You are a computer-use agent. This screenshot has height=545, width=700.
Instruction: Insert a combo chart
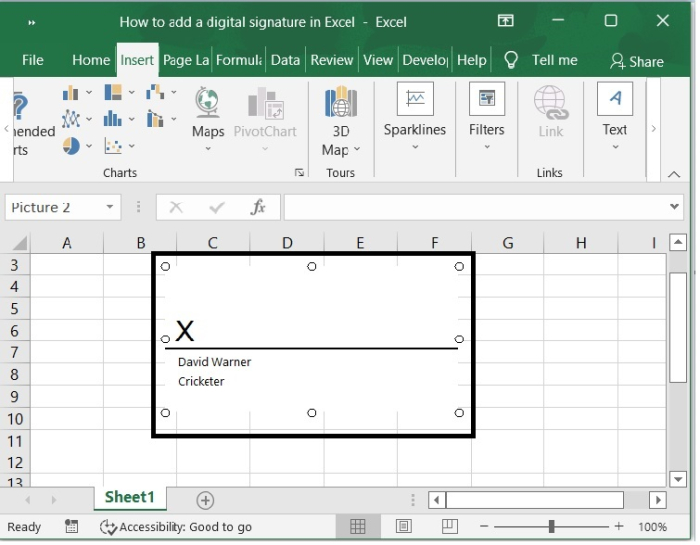(x=155, y=119)
